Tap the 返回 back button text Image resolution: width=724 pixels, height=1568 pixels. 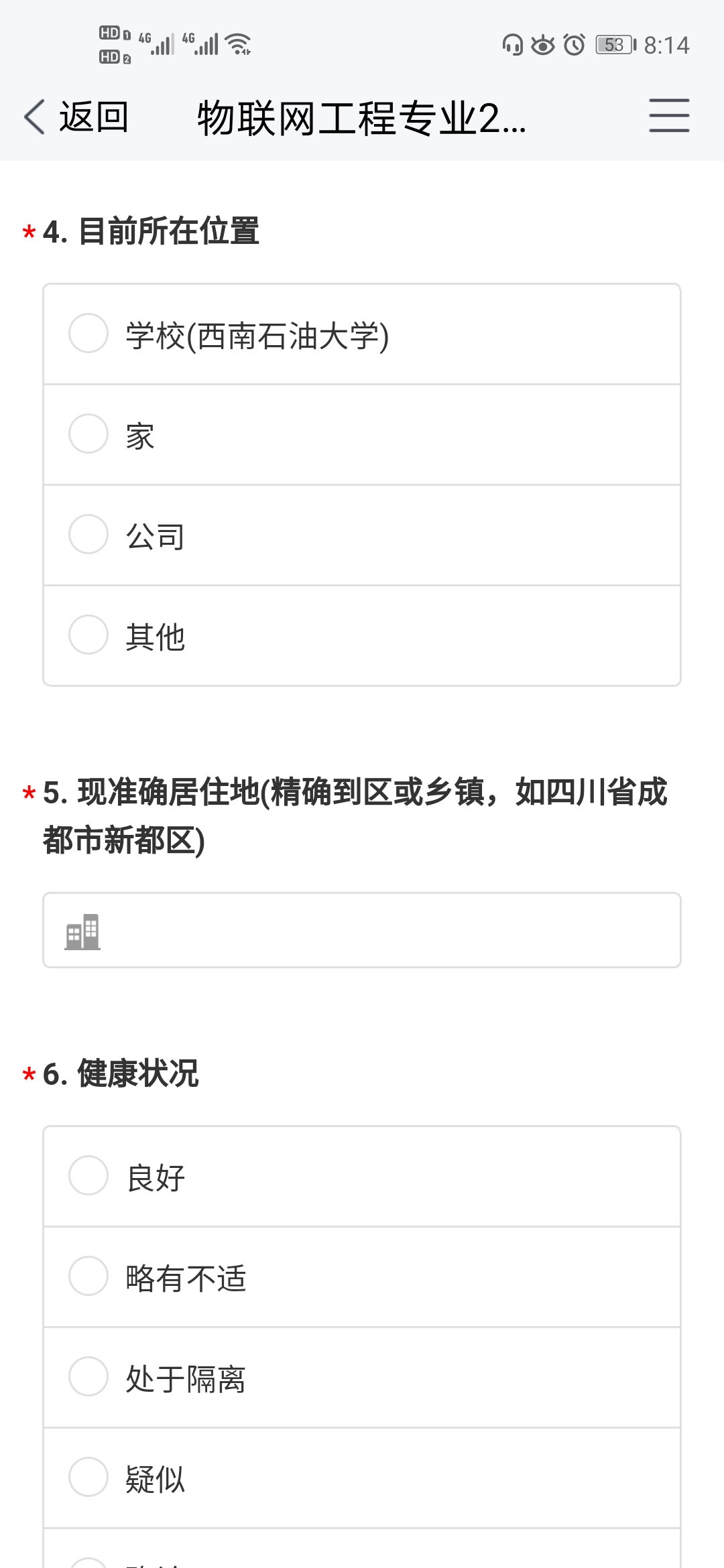(94, 117)
